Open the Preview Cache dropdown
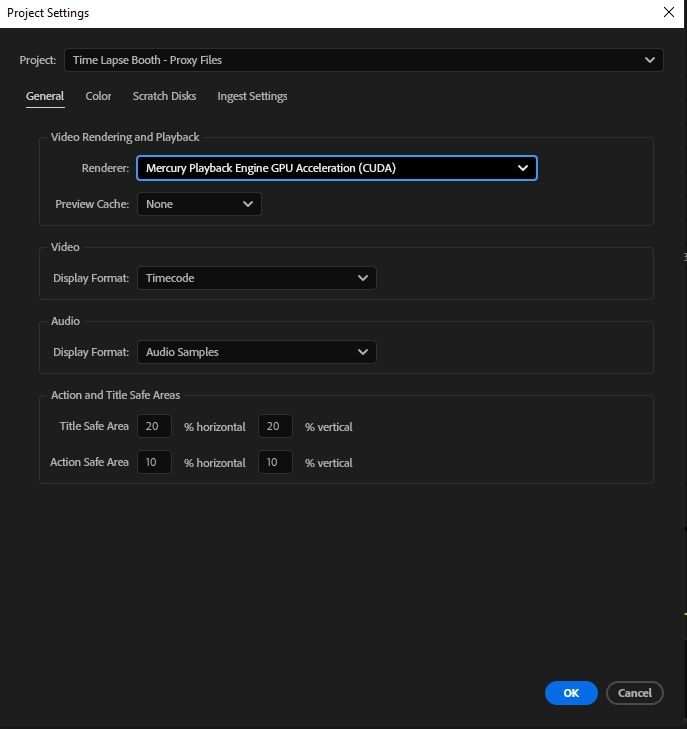Screen dimensions: 687x729 (x=199, y=204)
